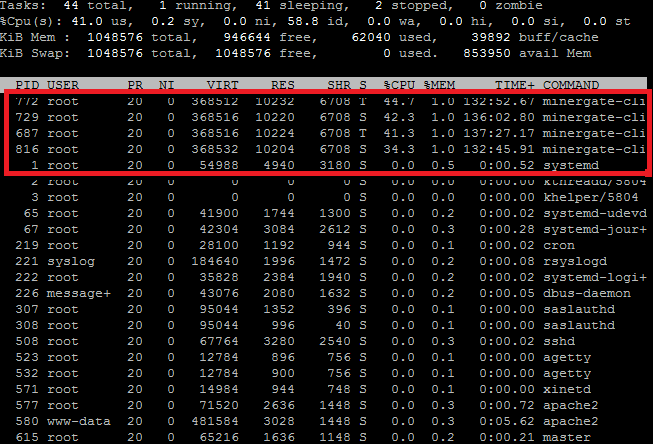The height and width of the screenshot is (444, 653).
Task: Click the 39892 buff/cache value
Action: click(491, 37)
